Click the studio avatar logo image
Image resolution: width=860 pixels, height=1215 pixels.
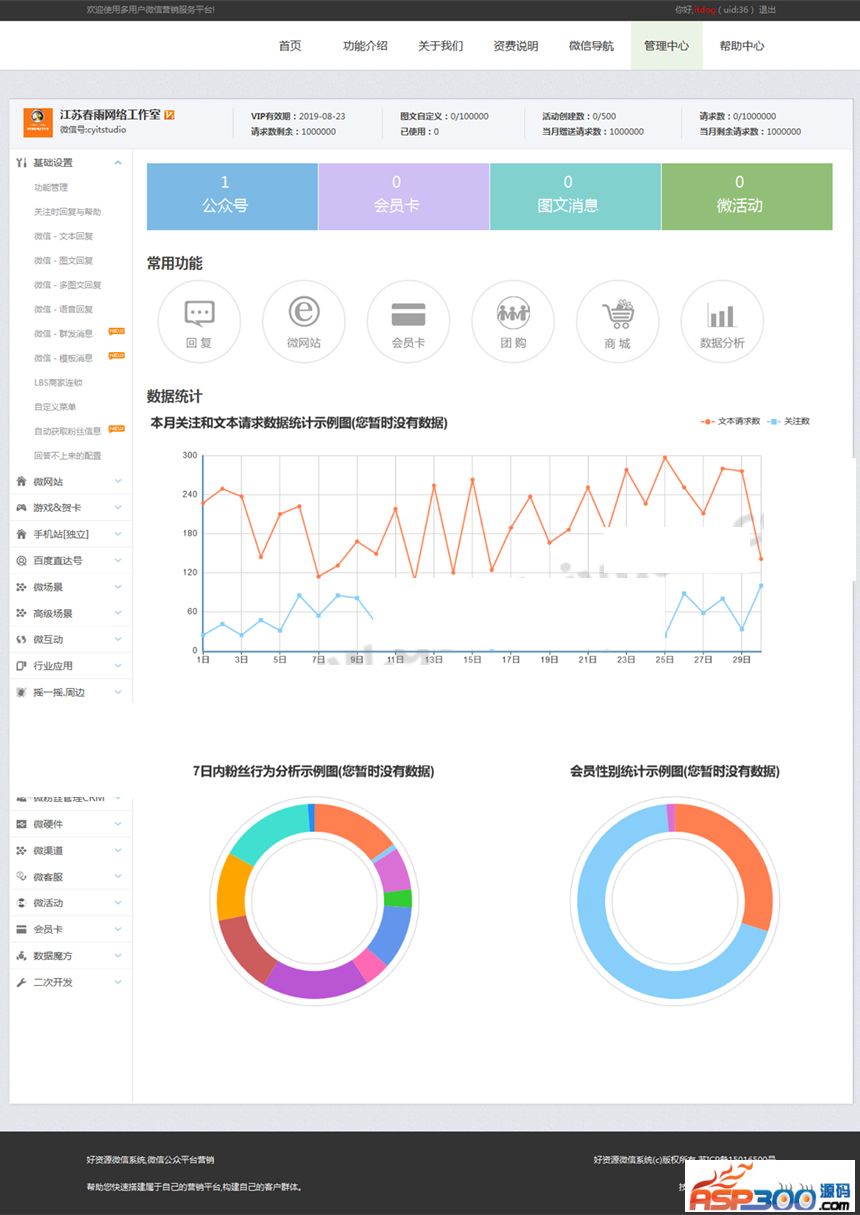pyautogui.click(x=38, y=122)
